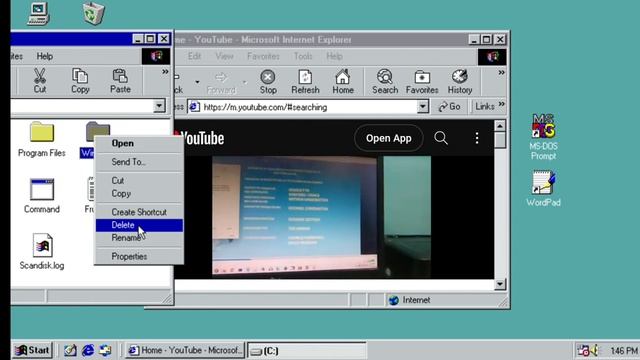The image size is (640, 360).
Task: Click the My Computer desktop icon
Action: pos(39,13)
